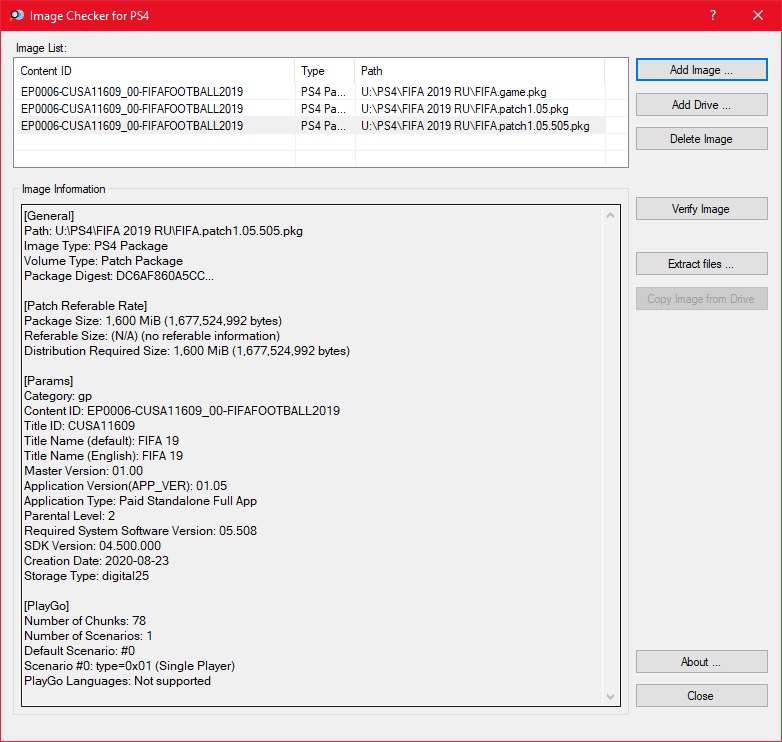Sort list by Type column header

[325, 71]
